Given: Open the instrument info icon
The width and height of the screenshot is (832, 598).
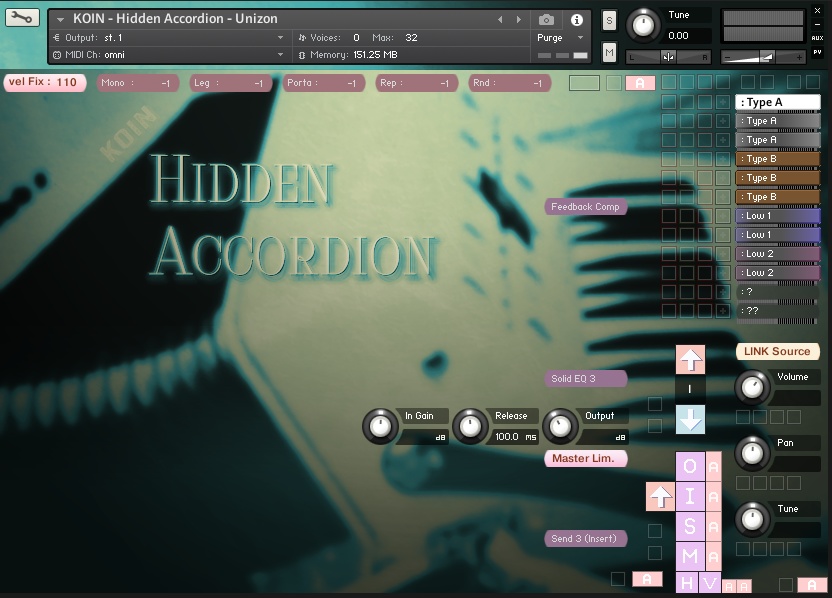Looking at the screenshot, I should tap(576, 20).
